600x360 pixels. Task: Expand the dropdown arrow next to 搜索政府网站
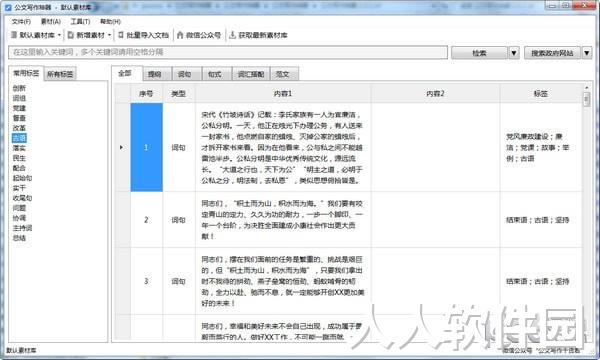[x=587, y=53]
